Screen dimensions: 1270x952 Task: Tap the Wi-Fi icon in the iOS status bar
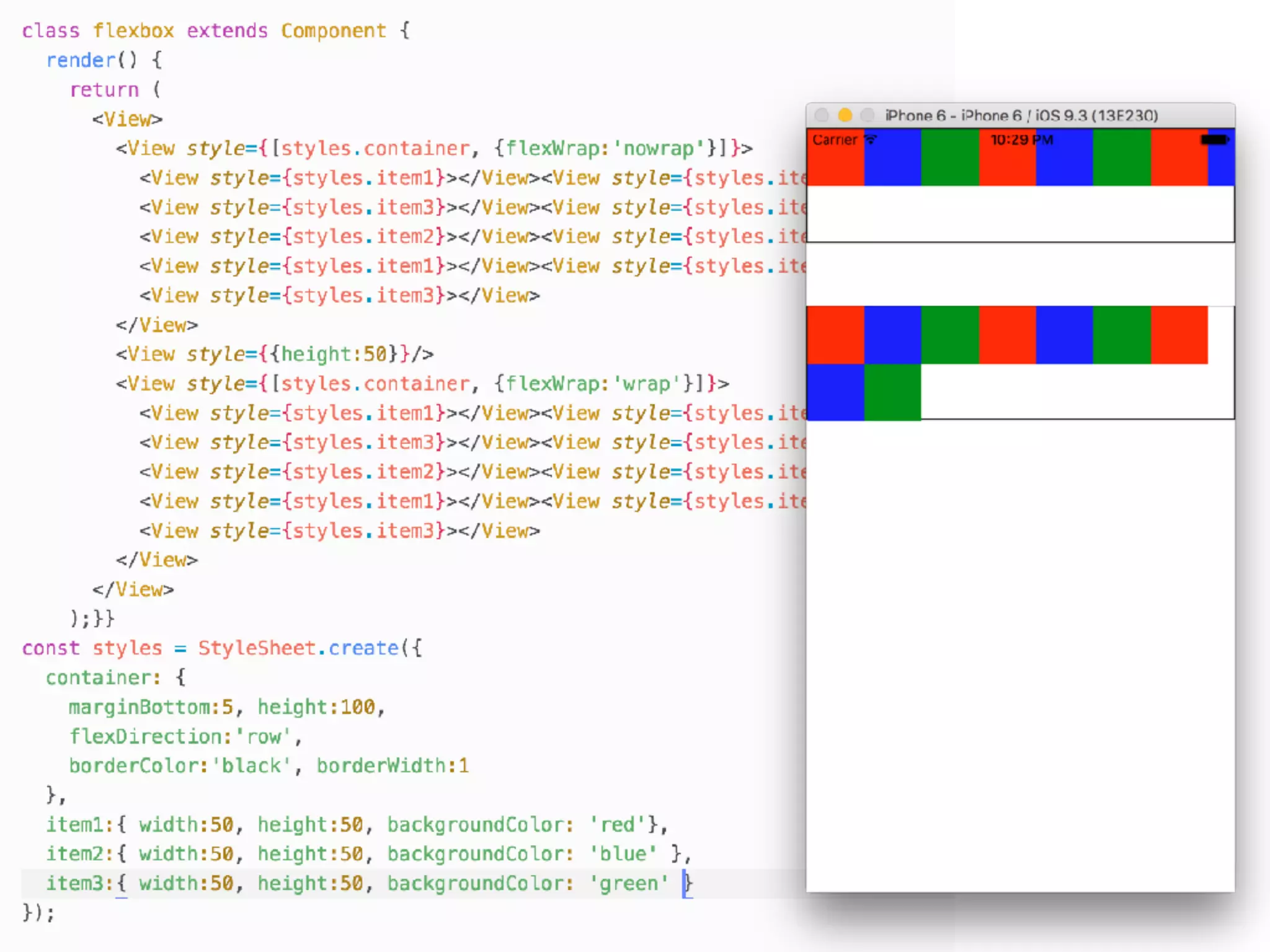click(x=871, y=139)
